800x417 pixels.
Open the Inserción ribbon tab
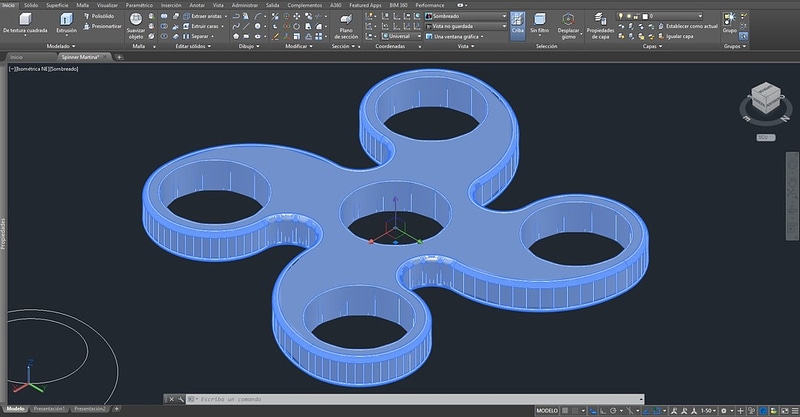click(x=171, y=5)
